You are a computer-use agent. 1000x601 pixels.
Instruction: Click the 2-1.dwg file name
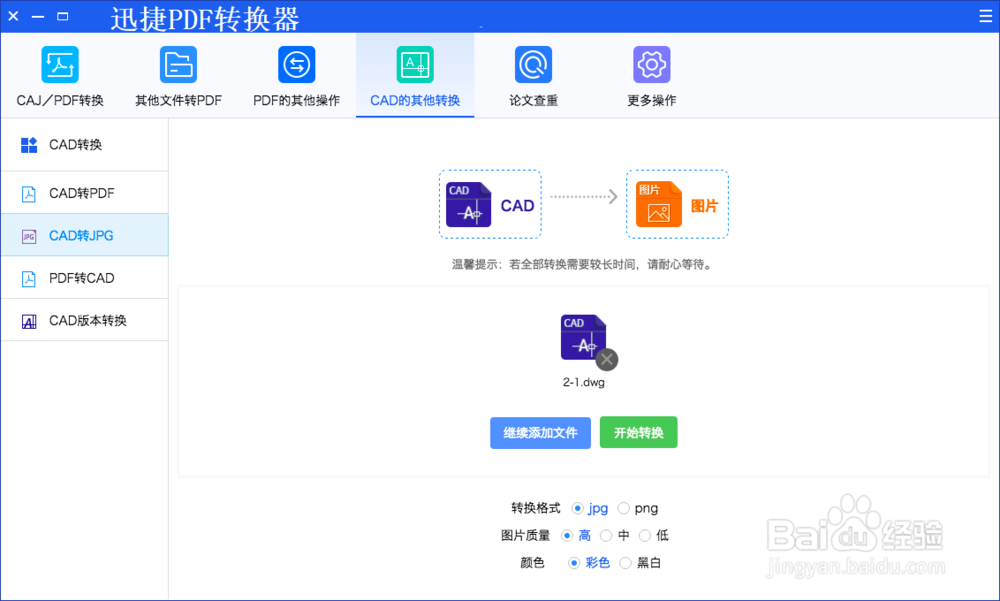click(x=584, y=382)
